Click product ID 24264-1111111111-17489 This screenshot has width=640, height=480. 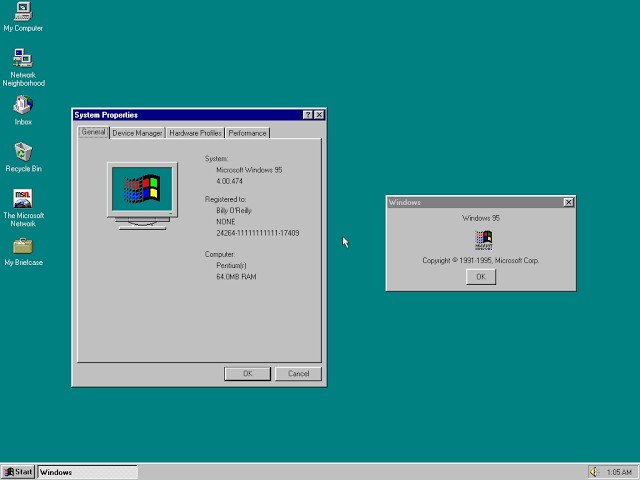258,233
